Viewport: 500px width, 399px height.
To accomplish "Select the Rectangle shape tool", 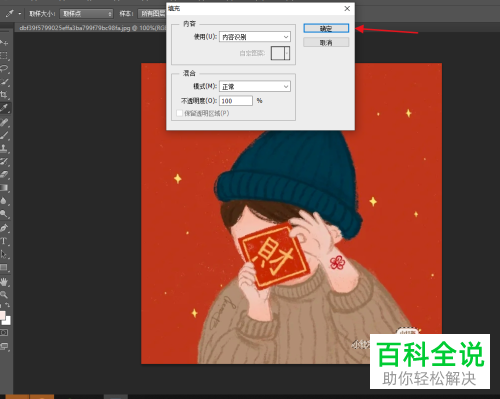I will [x=4, y=267].
